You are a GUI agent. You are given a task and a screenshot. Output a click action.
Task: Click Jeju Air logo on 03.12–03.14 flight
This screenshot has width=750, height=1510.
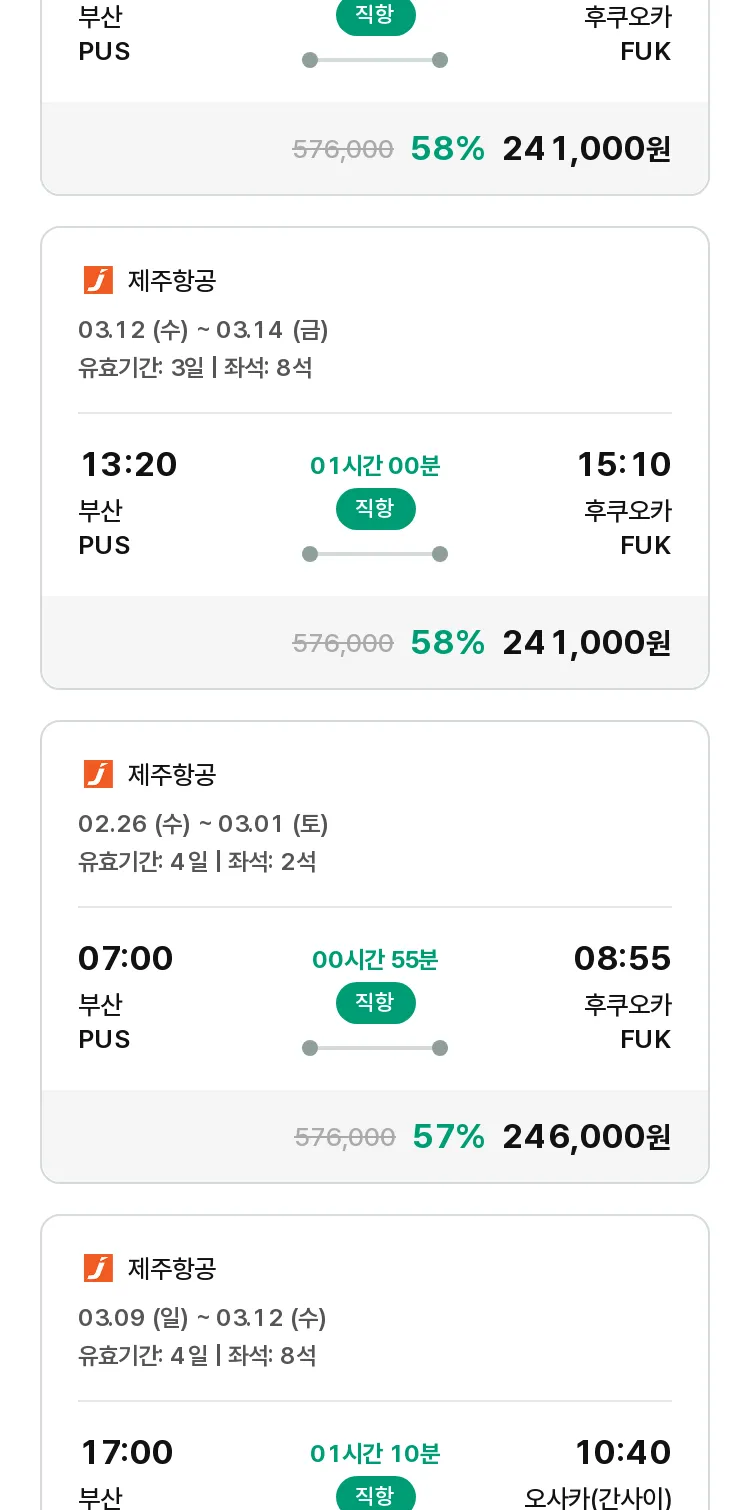(98, 280)
